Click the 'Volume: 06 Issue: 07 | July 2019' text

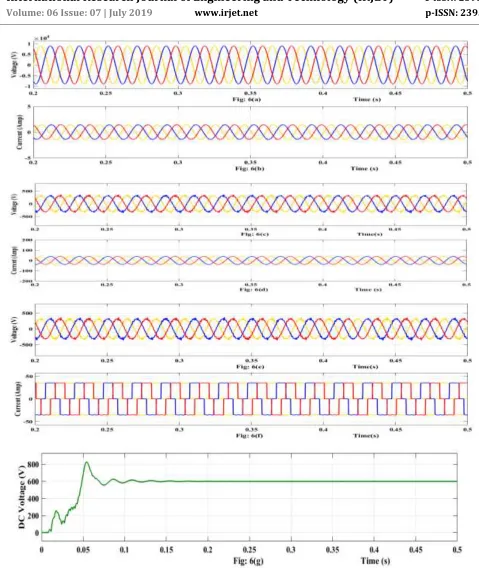[x=79, y=13]
